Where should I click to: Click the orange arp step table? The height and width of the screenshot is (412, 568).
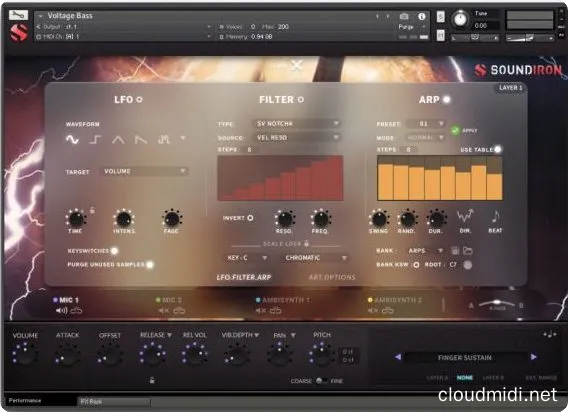coord(439,178)
